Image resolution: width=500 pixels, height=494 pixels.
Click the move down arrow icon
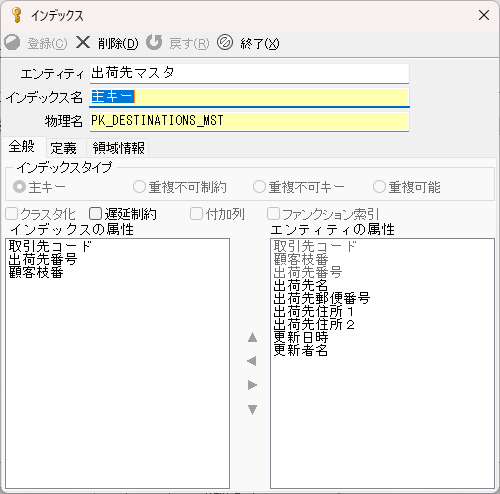point(252,409)
